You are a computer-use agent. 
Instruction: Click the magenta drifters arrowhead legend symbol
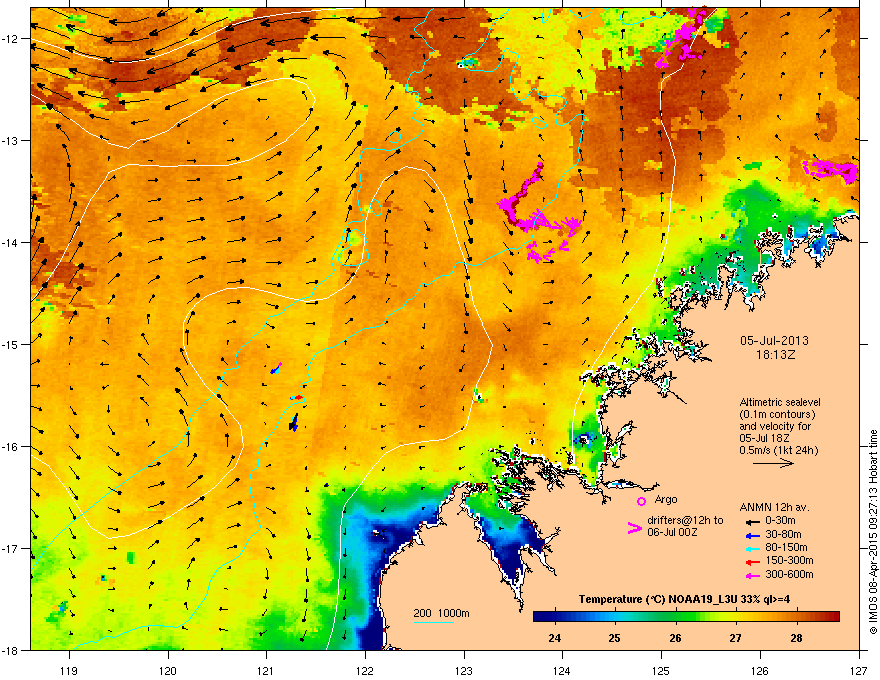pyautogui.click(x=634, y=528)
